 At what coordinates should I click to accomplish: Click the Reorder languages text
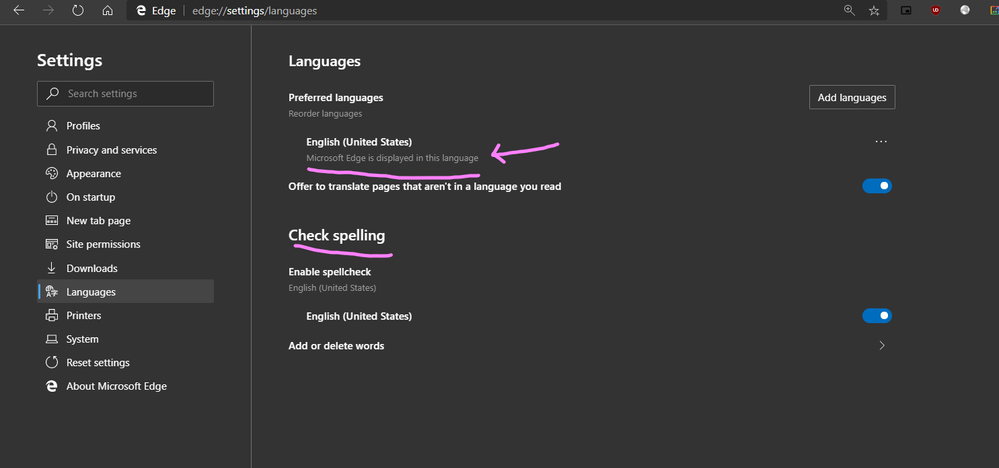325,114
